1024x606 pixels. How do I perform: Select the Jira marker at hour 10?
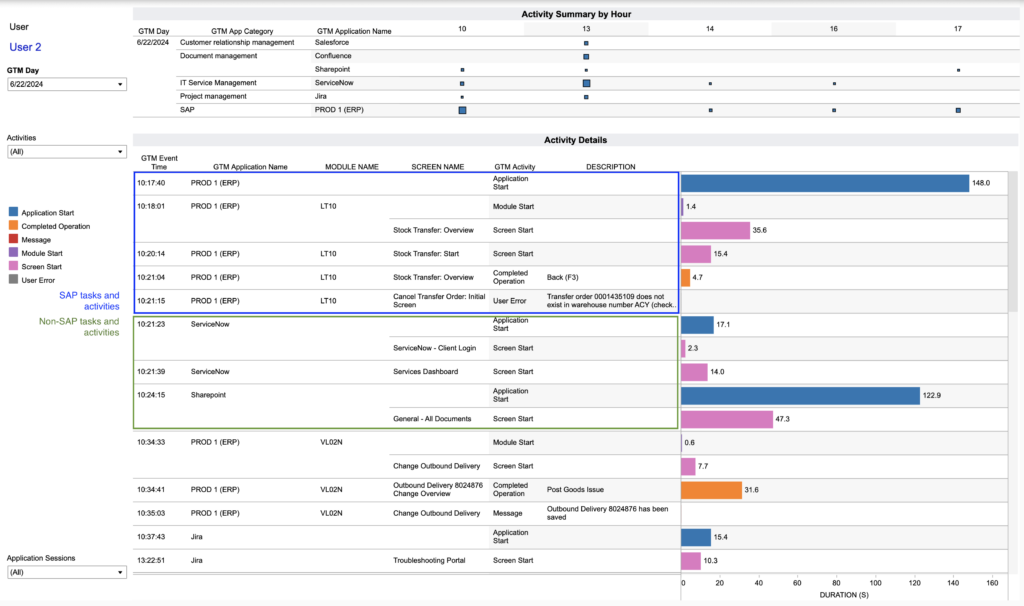462,97
